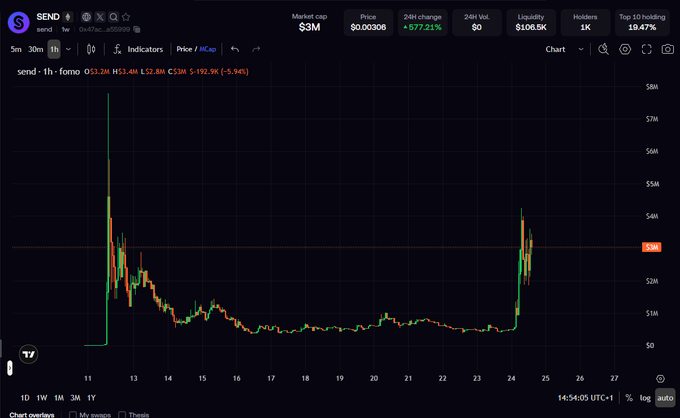
Task: Open the token website globe icon
Action: pos(86,17)
